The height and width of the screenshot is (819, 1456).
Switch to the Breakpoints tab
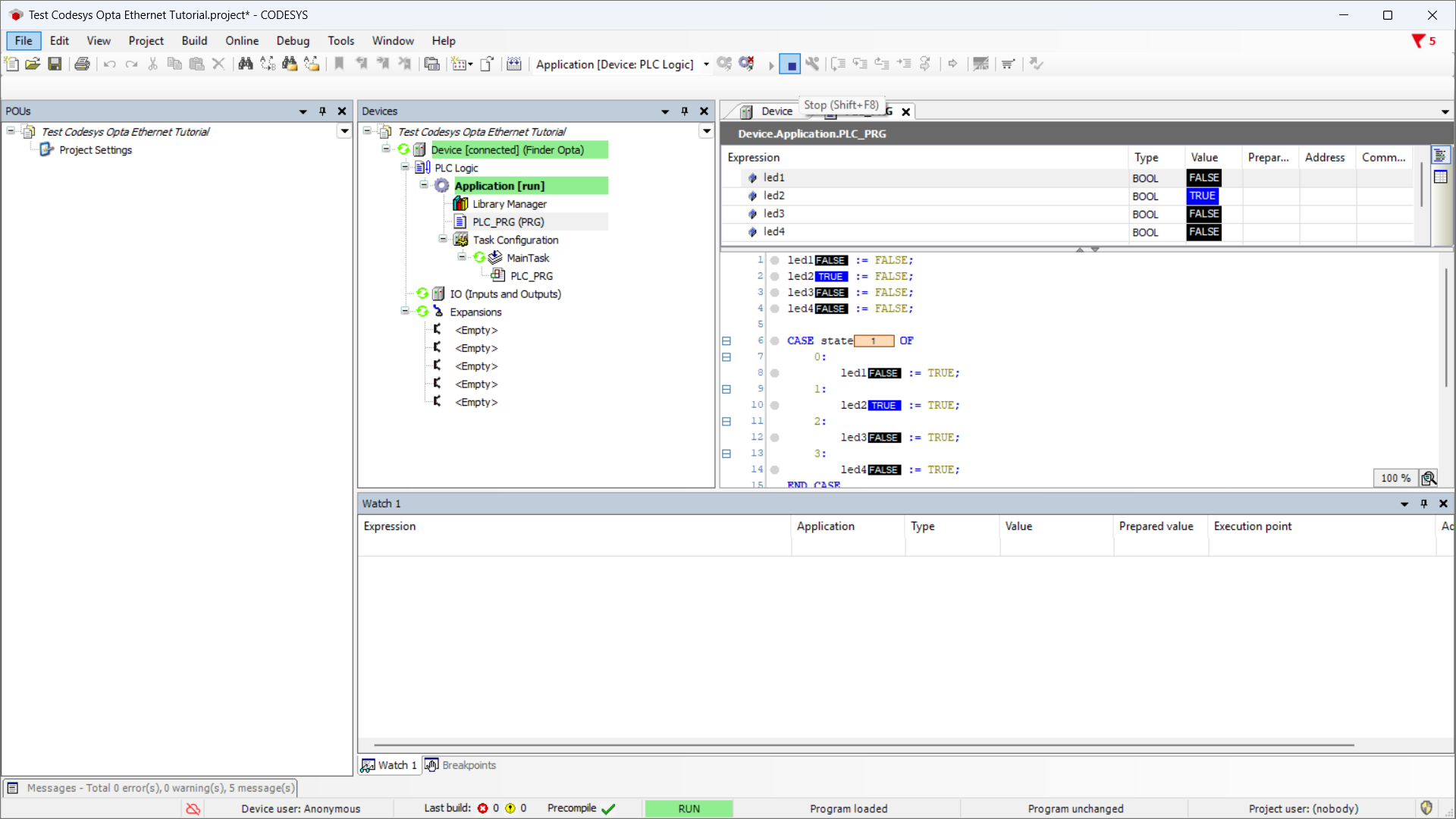(461, 765)
